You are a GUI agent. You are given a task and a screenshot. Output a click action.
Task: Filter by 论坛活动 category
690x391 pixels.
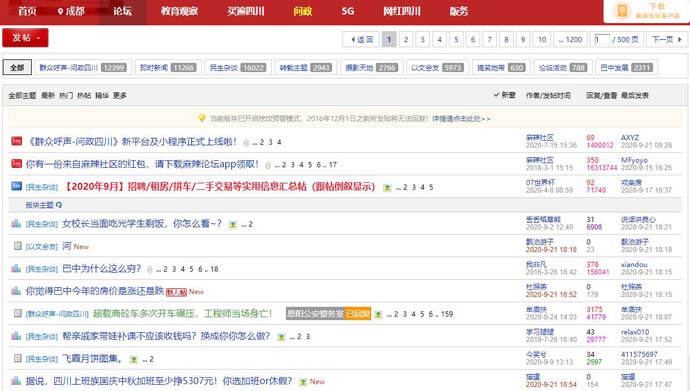(x=563, y=67)
